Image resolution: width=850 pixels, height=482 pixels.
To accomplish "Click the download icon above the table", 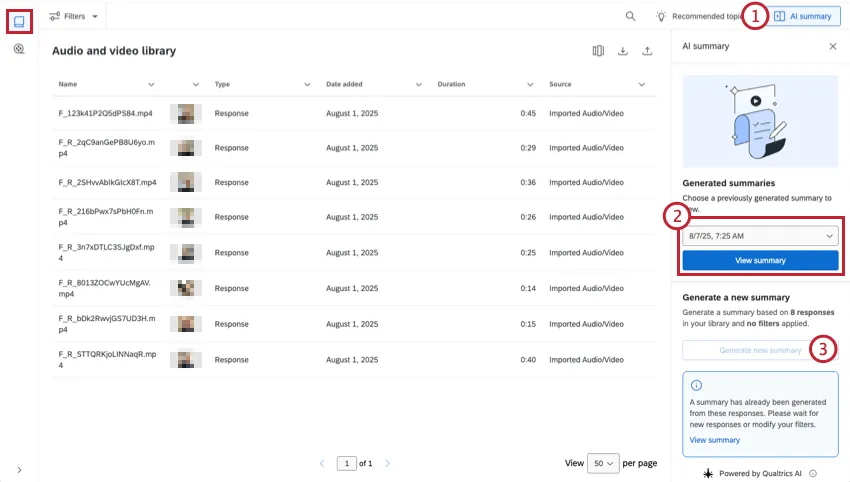I will click(623, 51).
